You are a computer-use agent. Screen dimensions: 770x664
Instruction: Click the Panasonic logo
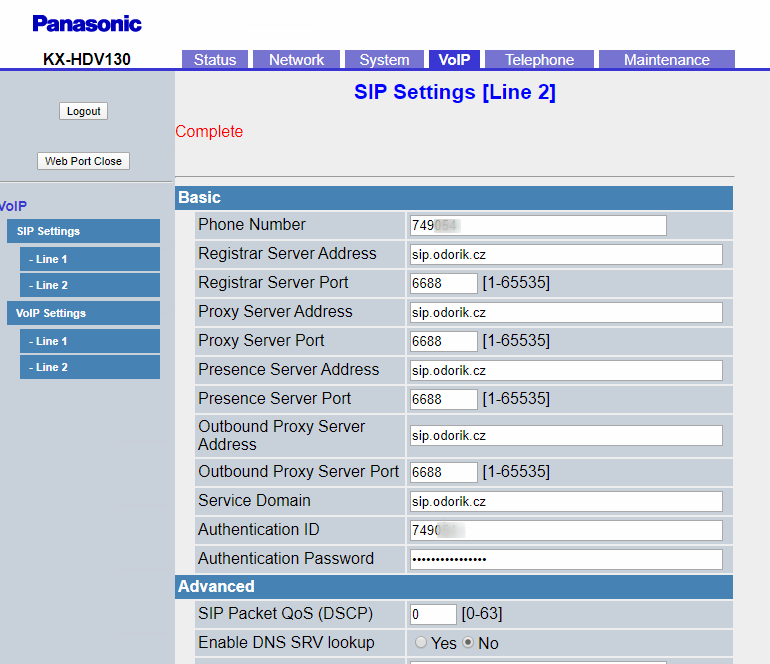pos(87,24)
